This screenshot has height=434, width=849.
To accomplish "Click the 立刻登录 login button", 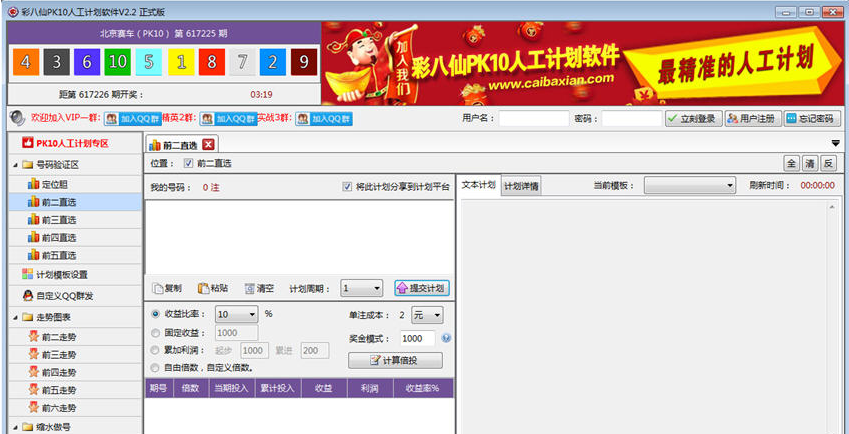I will point(694,119).
